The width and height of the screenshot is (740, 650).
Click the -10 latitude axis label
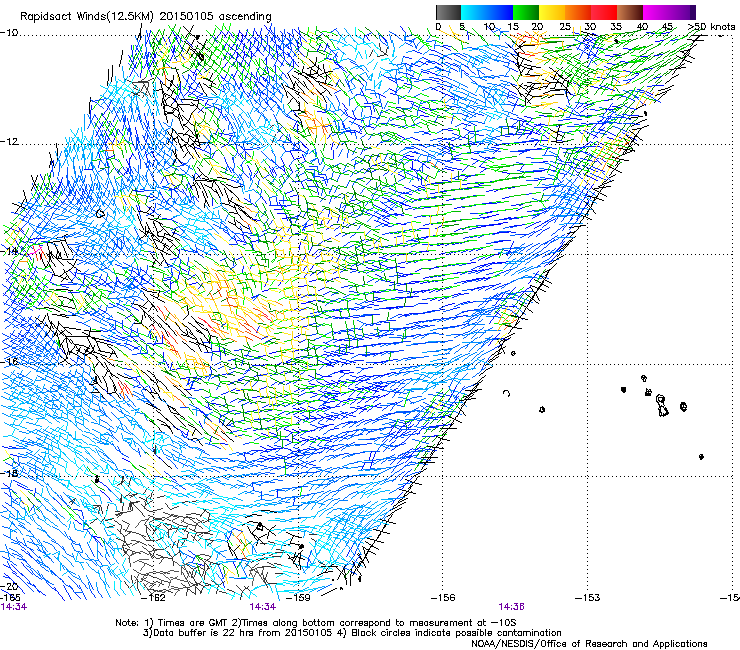pyautogui.click(x=9, y=33)
